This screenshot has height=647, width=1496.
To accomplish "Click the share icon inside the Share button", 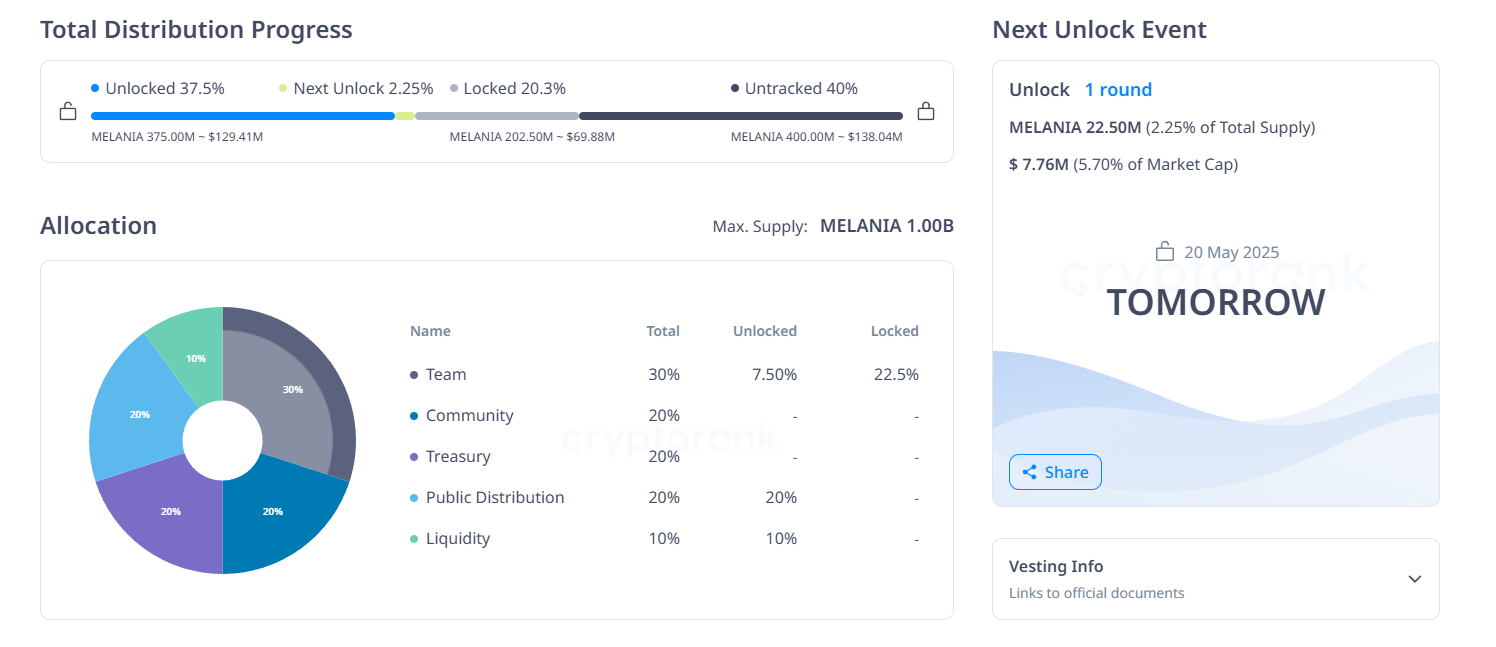I will click(x=1030, y=471).
